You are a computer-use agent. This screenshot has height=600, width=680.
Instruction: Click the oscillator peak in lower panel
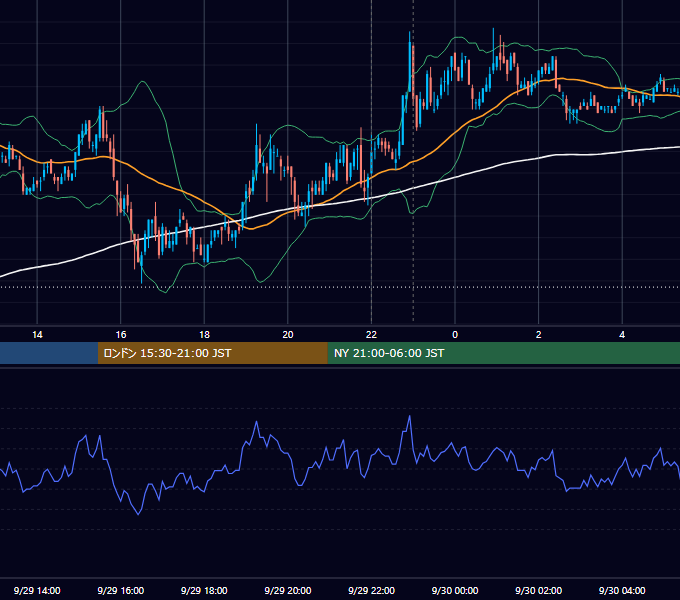coord(409,417)
